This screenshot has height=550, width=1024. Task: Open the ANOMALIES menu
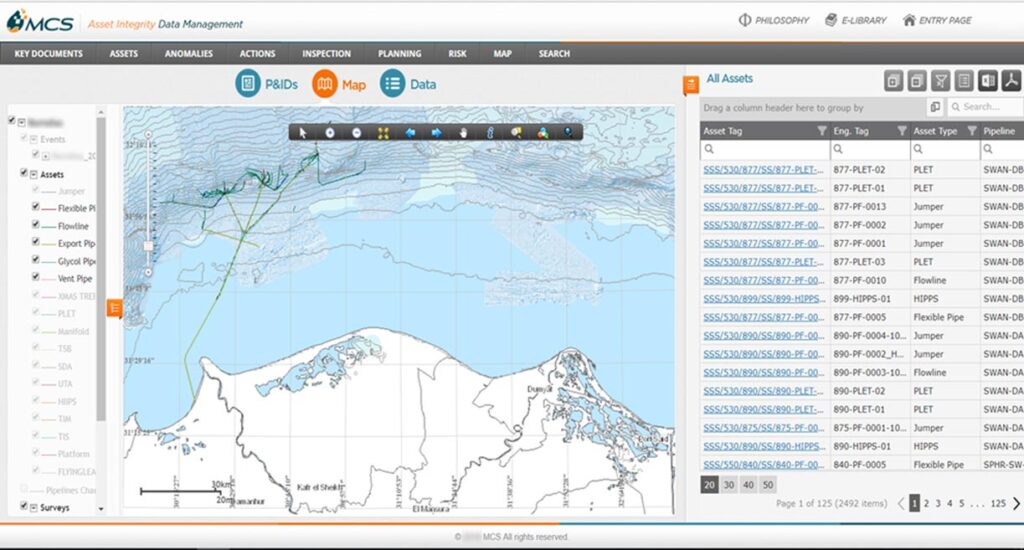point(188,54)
